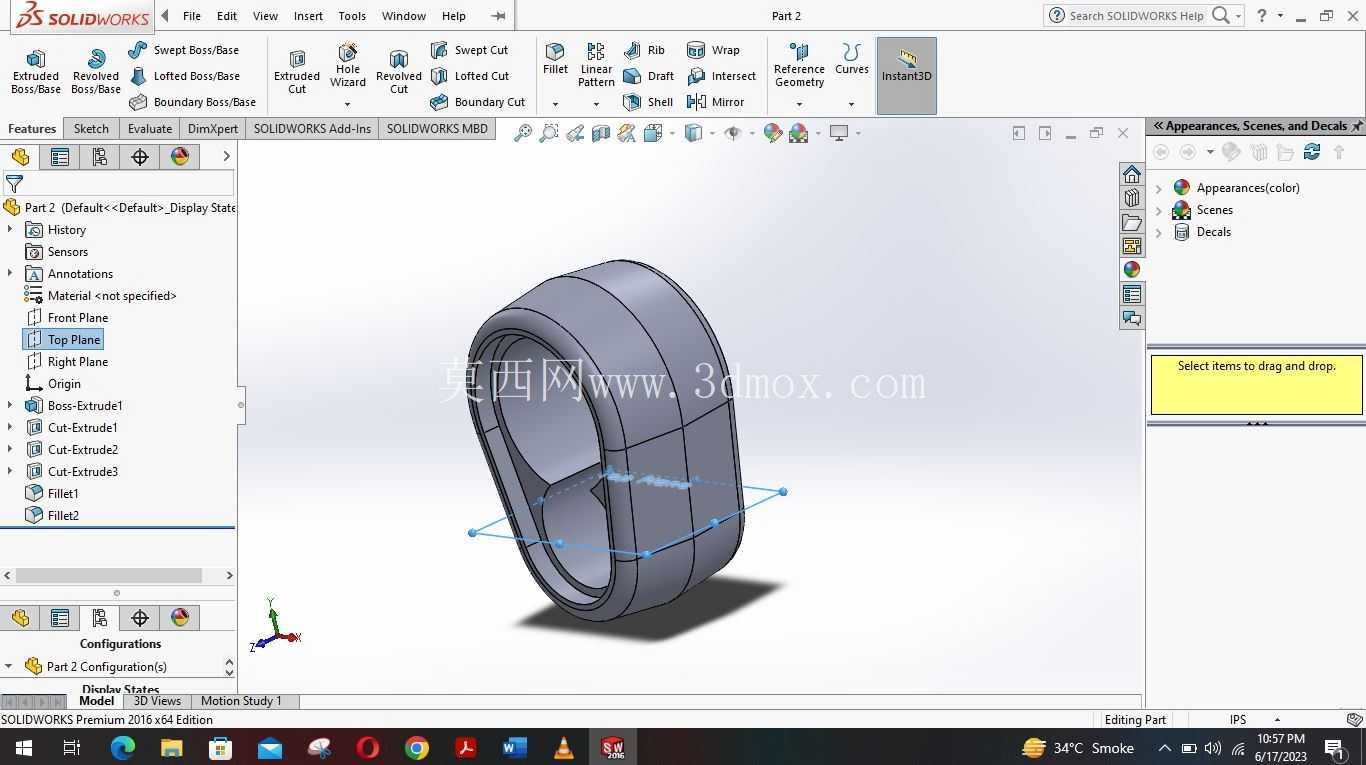
Task: Choose Boundary Boss/Base feature
Action: pyautogui.click(x=193, y=102)
